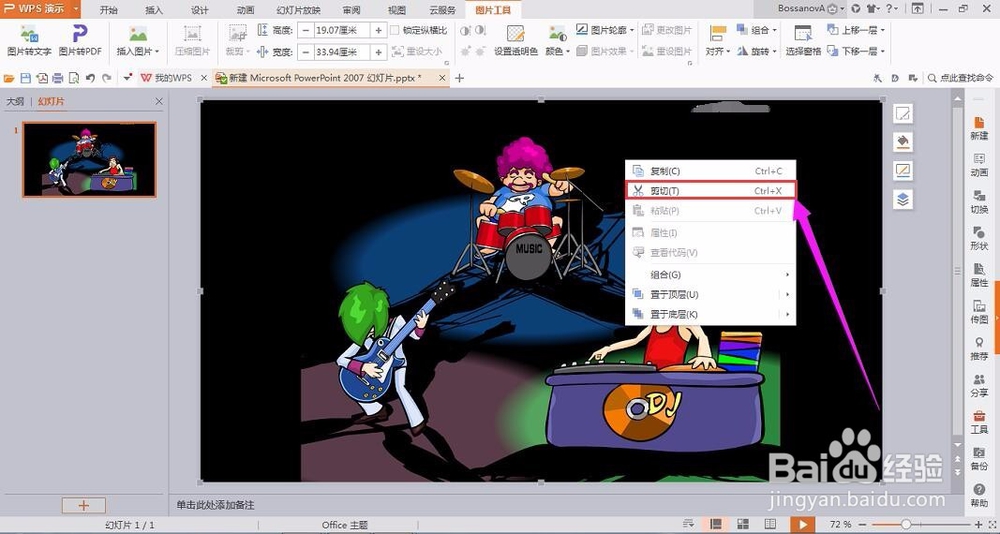Screen dimensions: 1000x534
Task: Switch to reading view in status bar
Action: (771, 524)
